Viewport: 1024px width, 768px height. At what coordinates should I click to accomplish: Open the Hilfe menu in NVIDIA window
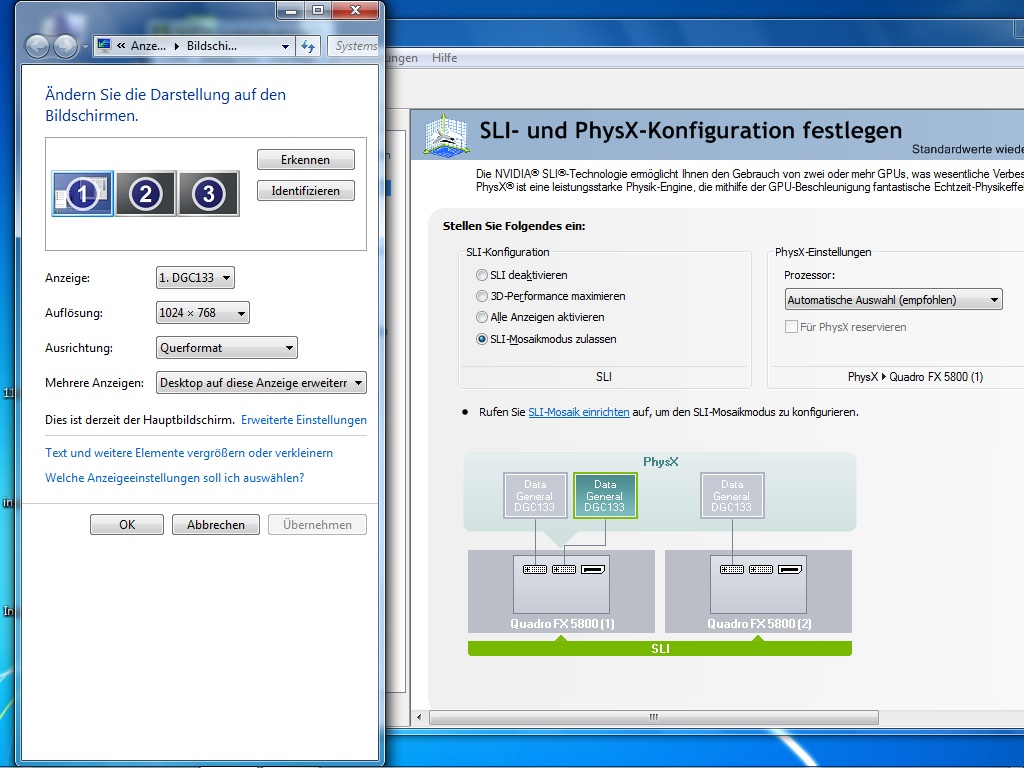point(444,57)
